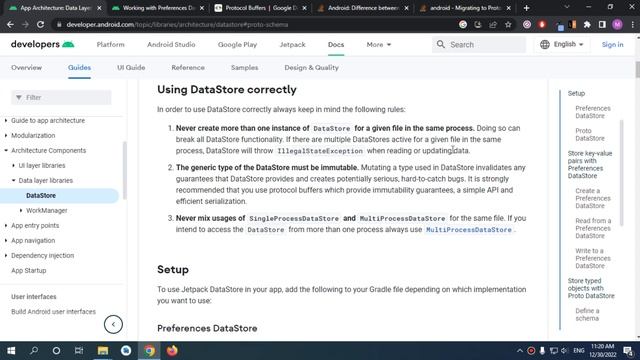Go forward in browser history
Viewport: 640px width, 360px height.
[x=25, y=24]
